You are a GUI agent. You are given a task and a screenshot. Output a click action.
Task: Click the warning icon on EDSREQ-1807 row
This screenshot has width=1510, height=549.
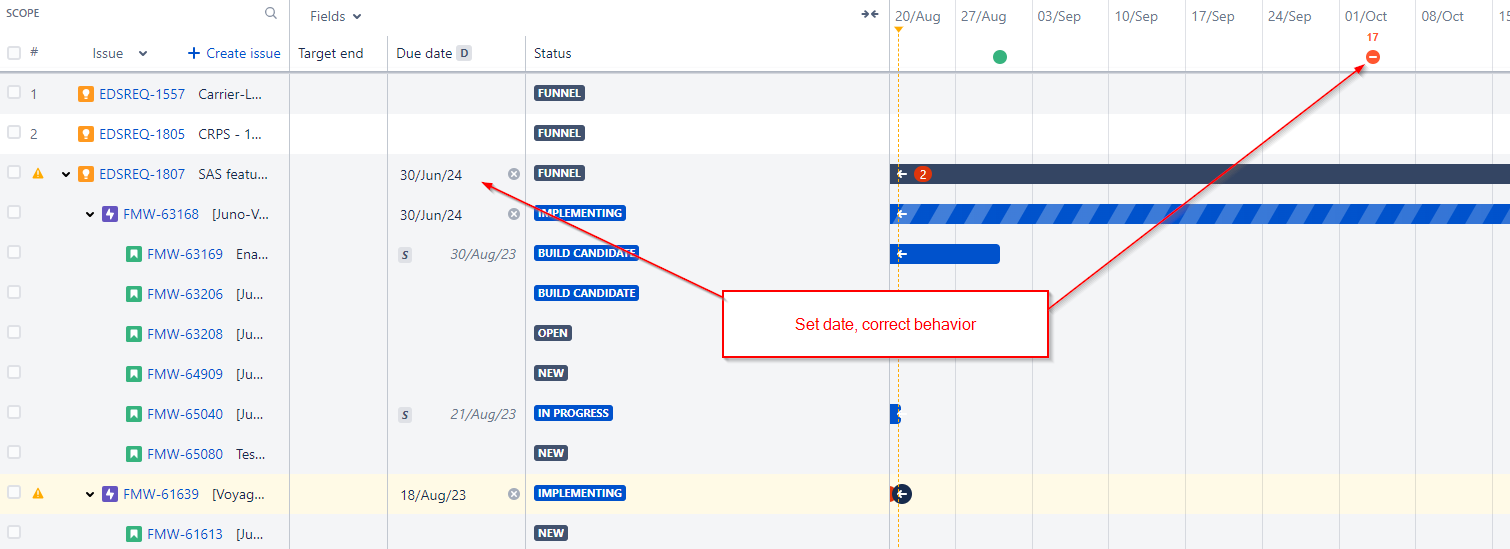[x=38, y=173]
